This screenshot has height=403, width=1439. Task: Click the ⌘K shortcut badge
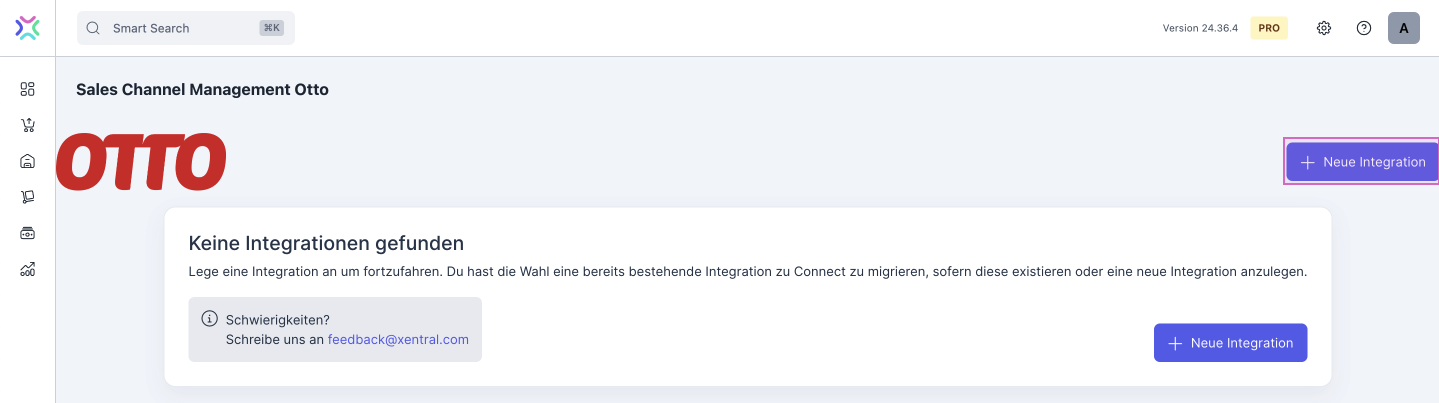271,28
